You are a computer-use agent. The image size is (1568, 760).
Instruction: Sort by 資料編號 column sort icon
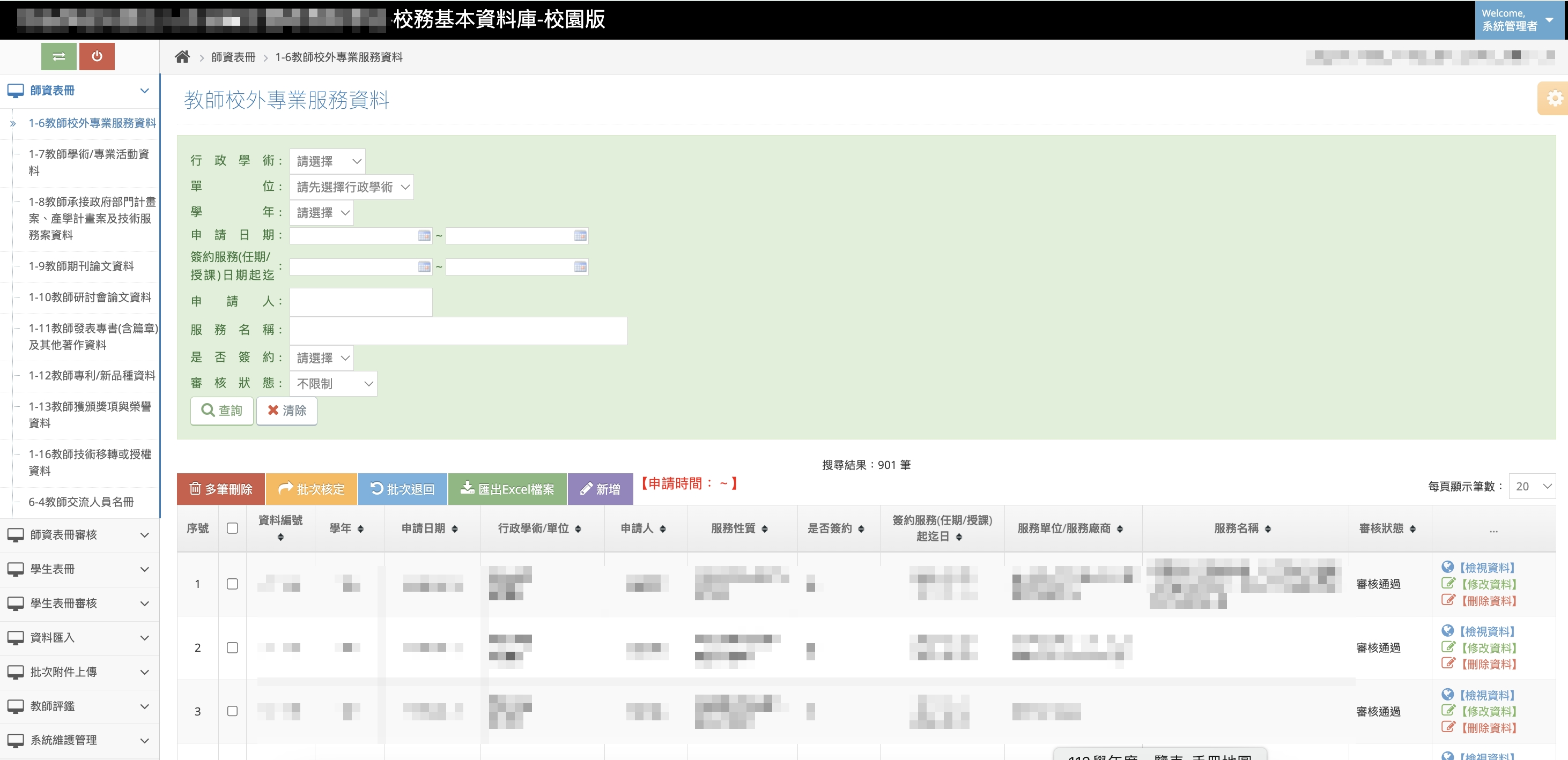click(x=280, y=537)
